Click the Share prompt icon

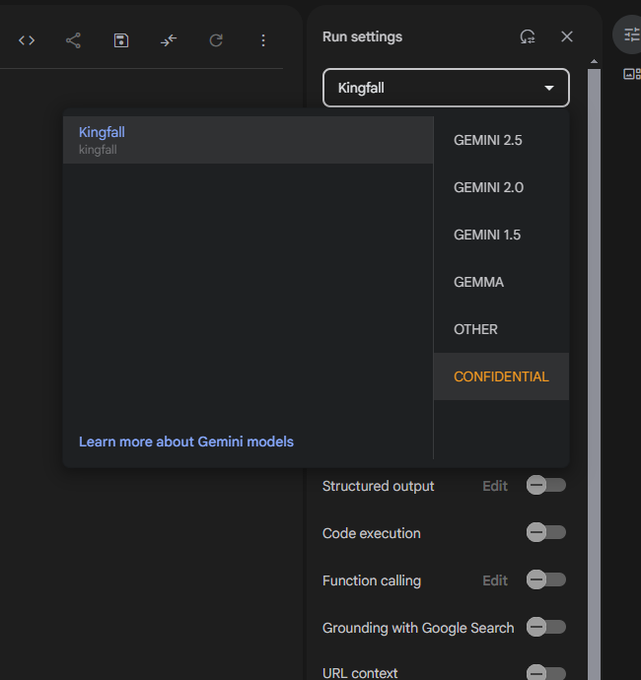(x=73, y=40)
